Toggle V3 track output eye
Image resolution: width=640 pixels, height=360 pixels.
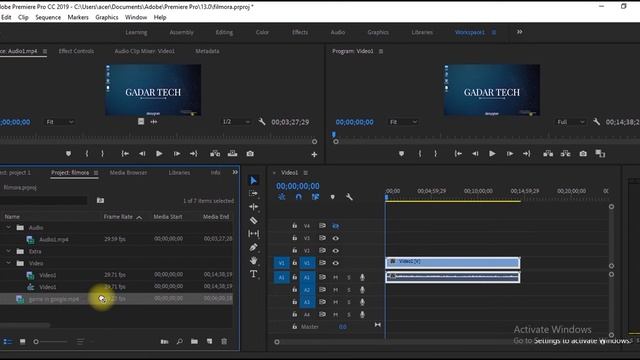[x=336, y=238]
